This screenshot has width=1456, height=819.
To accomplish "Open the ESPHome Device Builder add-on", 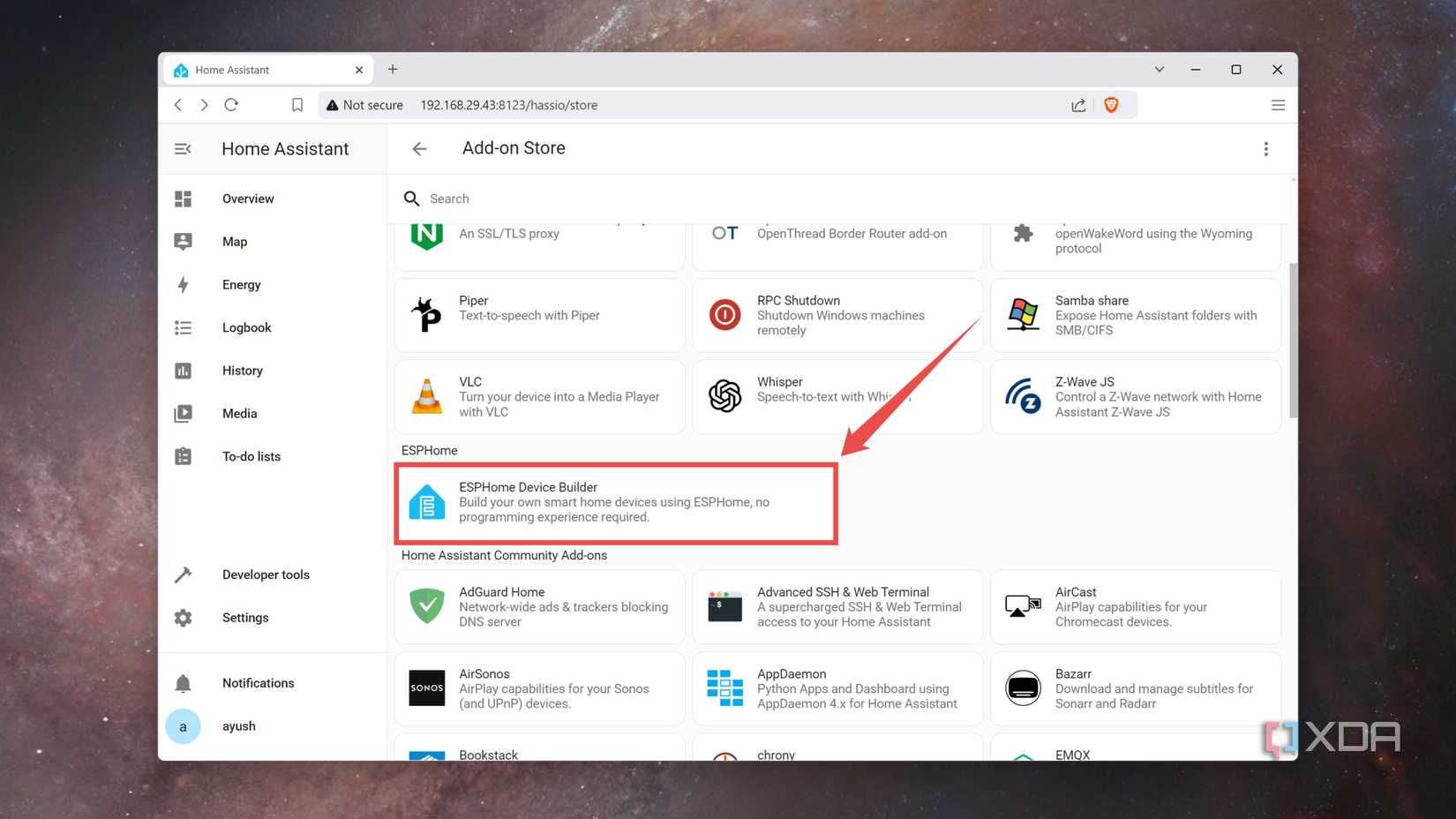I will coord(615,503).
